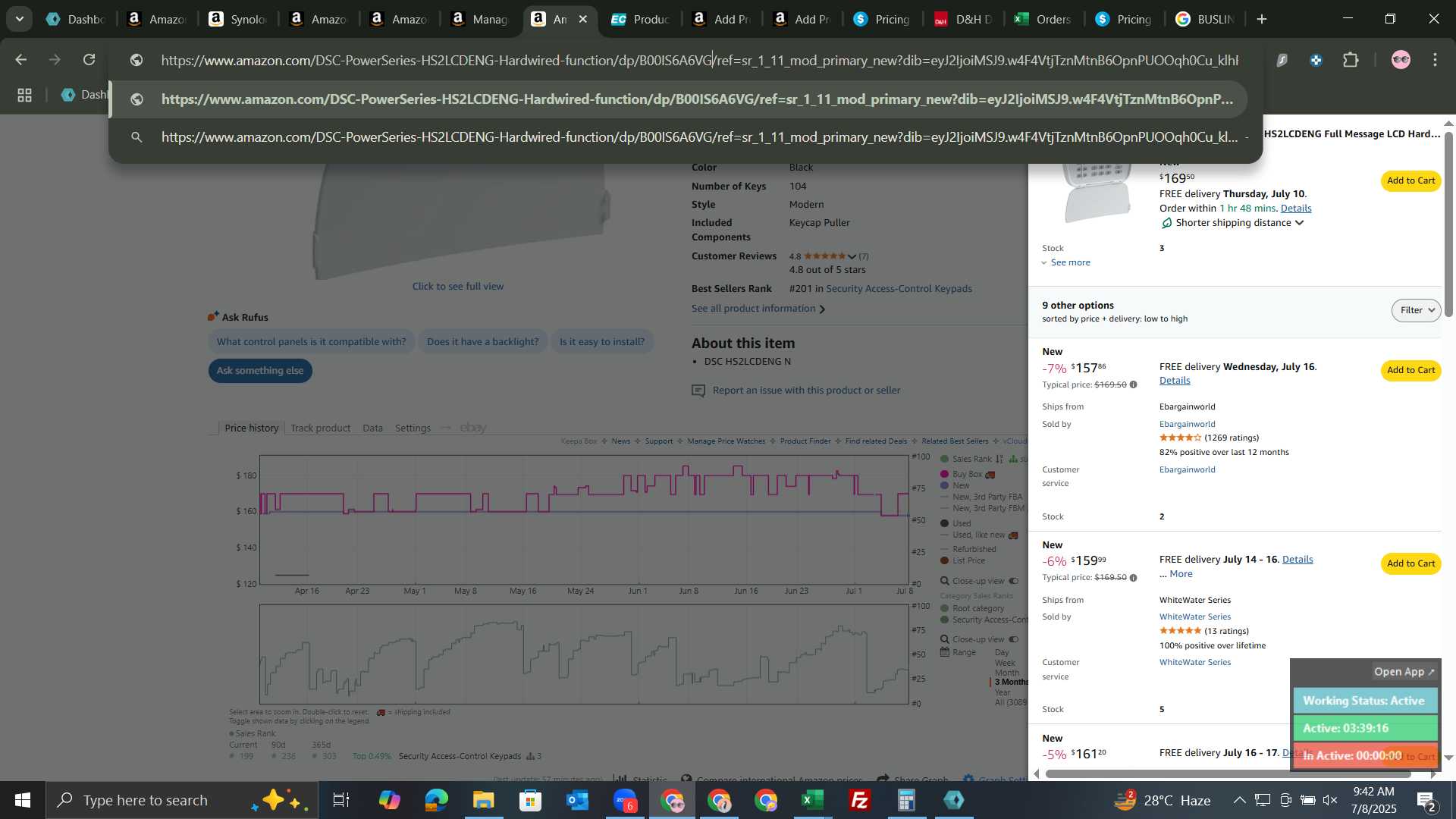Switch to the BUSLIN Google tab
Viewport: 1456px width, 819px height.
[1206, 19]
